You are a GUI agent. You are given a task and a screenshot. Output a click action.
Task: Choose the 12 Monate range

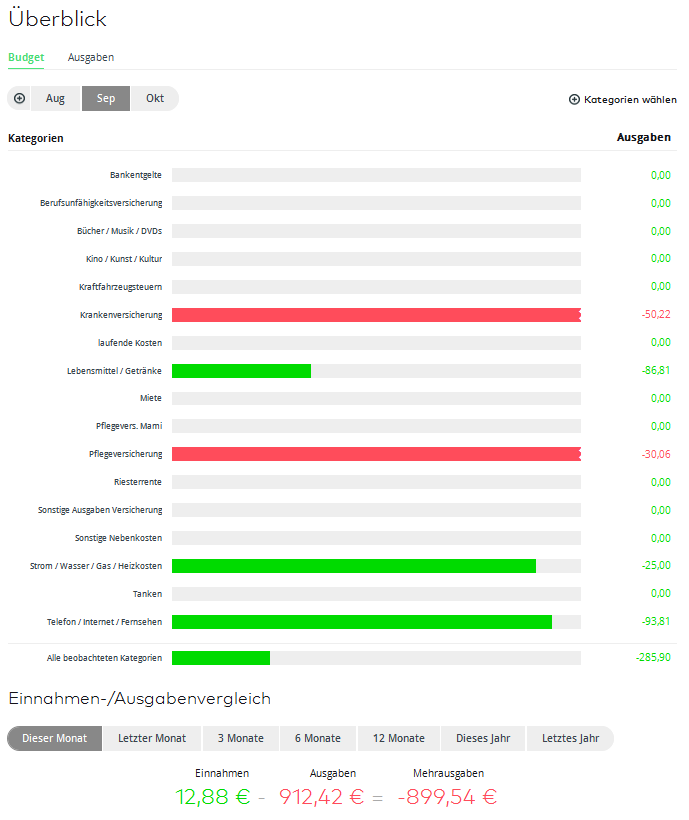point(399,739)
